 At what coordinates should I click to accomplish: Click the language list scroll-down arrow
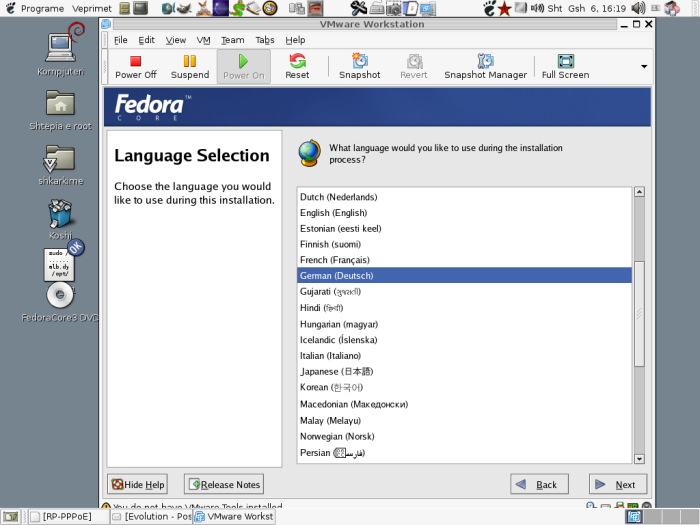[639, 458]
